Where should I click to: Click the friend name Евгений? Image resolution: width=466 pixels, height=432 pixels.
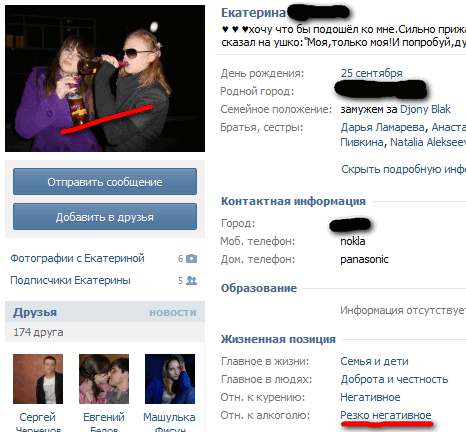pos(104,417)
